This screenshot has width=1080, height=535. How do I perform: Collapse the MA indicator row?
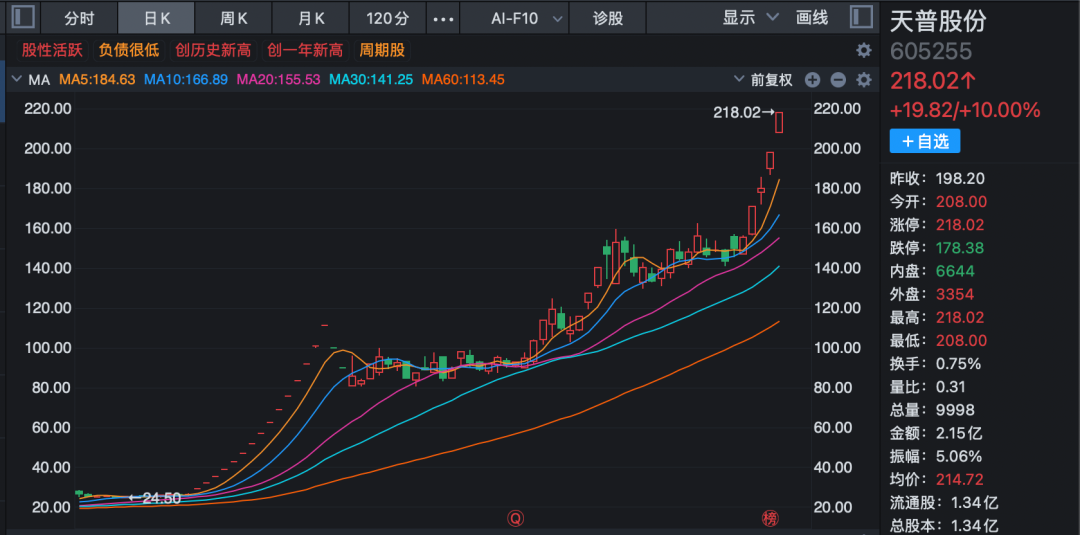pos(16,80)
